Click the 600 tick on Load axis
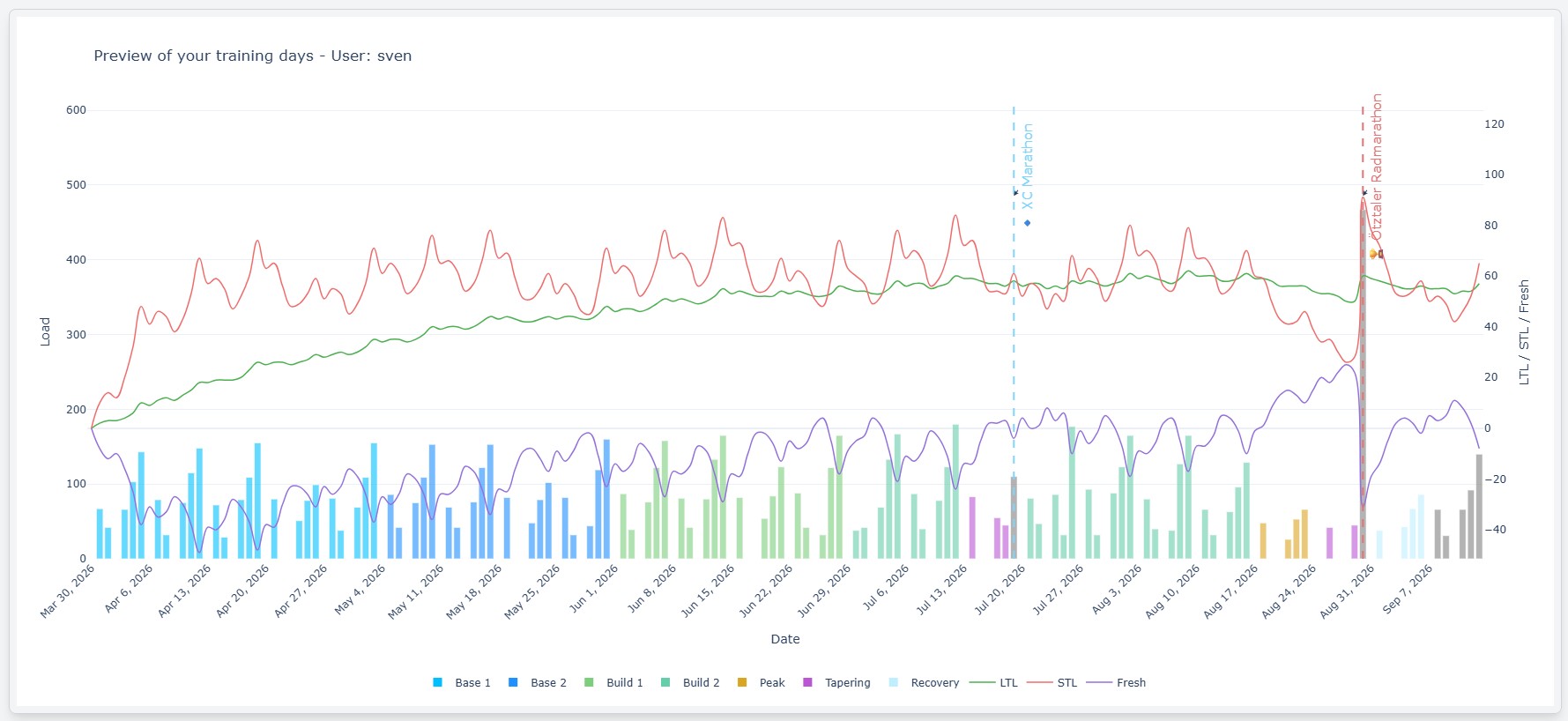1568x721 pixels. [76, 110]
